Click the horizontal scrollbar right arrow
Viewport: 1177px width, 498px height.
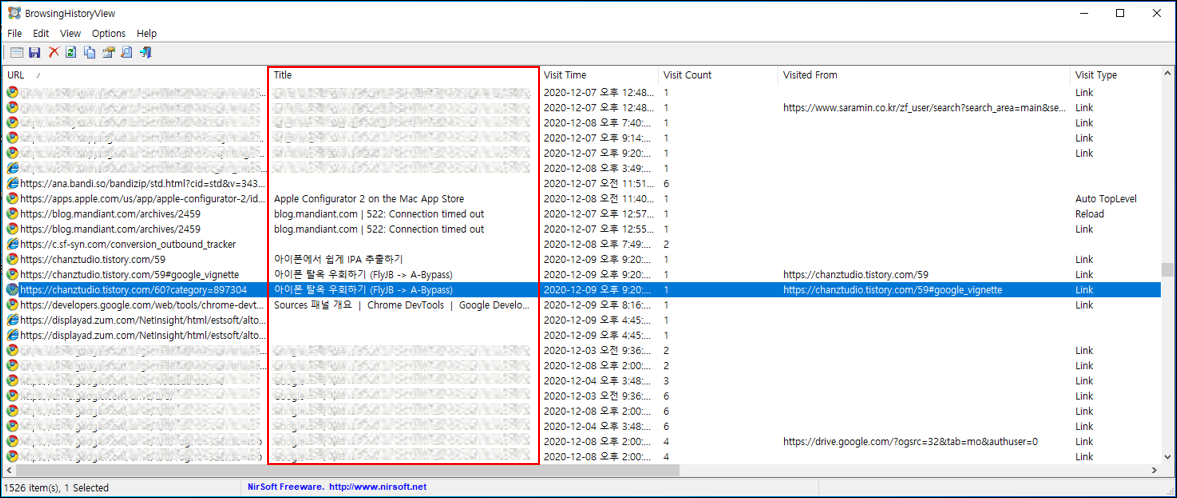(1154, 469)
